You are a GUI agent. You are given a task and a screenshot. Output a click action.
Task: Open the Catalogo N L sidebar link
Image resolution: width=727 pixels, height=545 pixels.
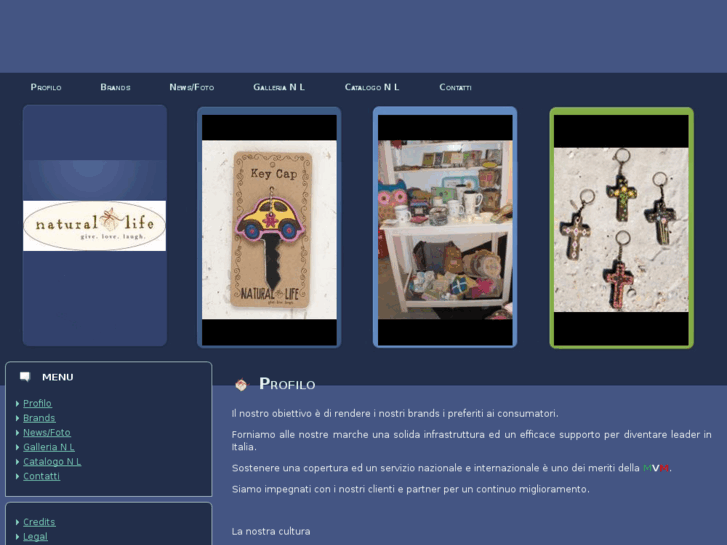52,462
